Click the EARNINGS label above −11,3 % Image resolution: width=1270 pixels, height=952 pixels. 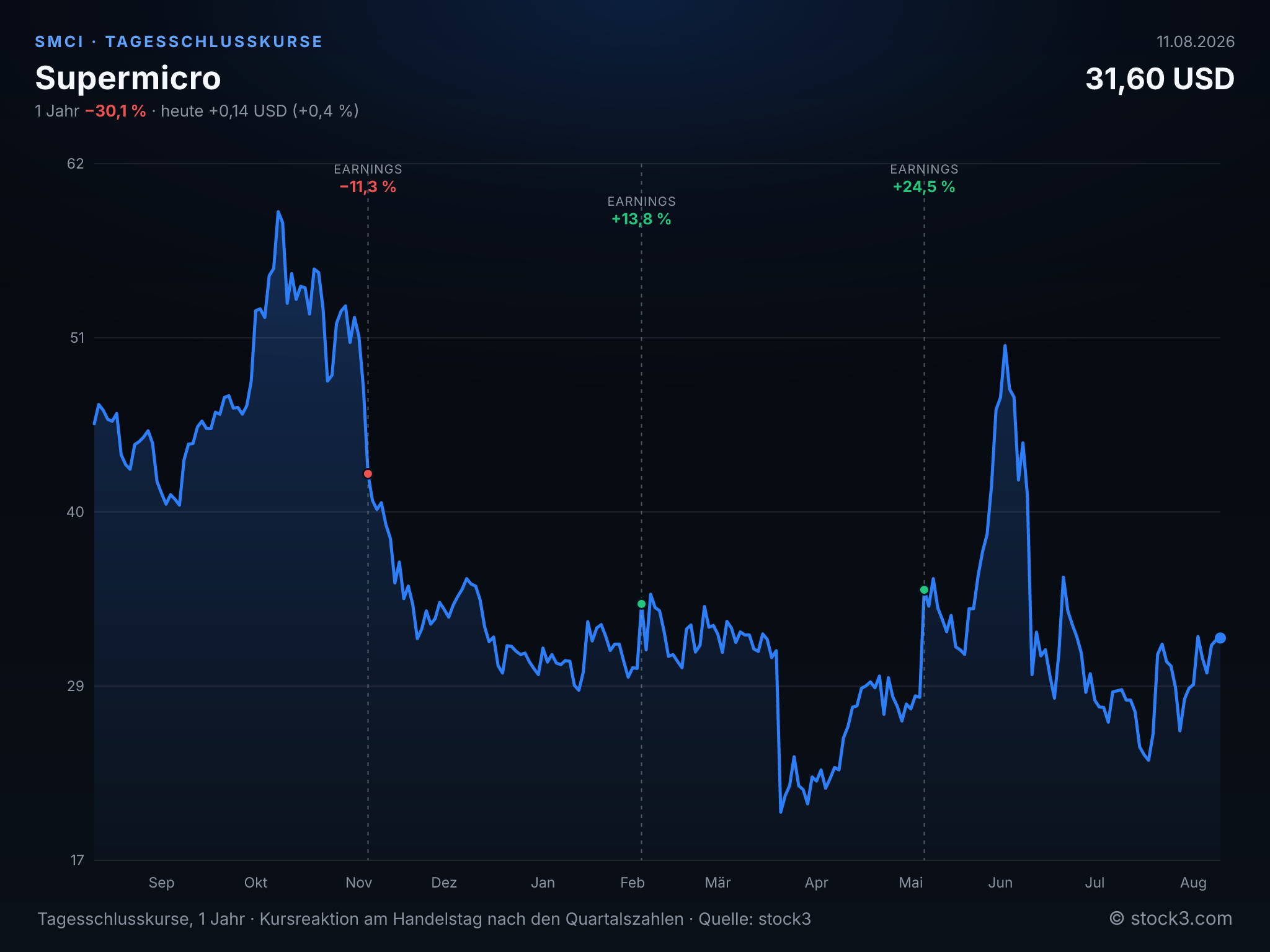point(368,169)
